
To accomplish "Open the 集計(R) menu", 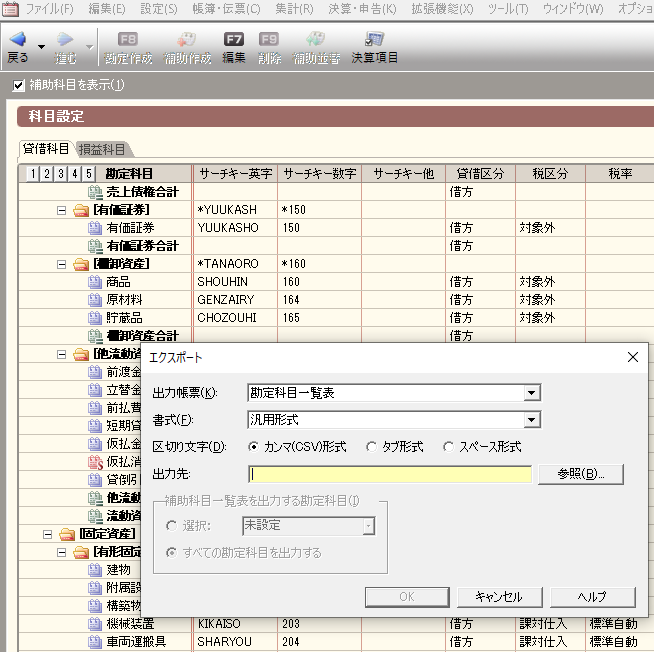I will 294,8.
